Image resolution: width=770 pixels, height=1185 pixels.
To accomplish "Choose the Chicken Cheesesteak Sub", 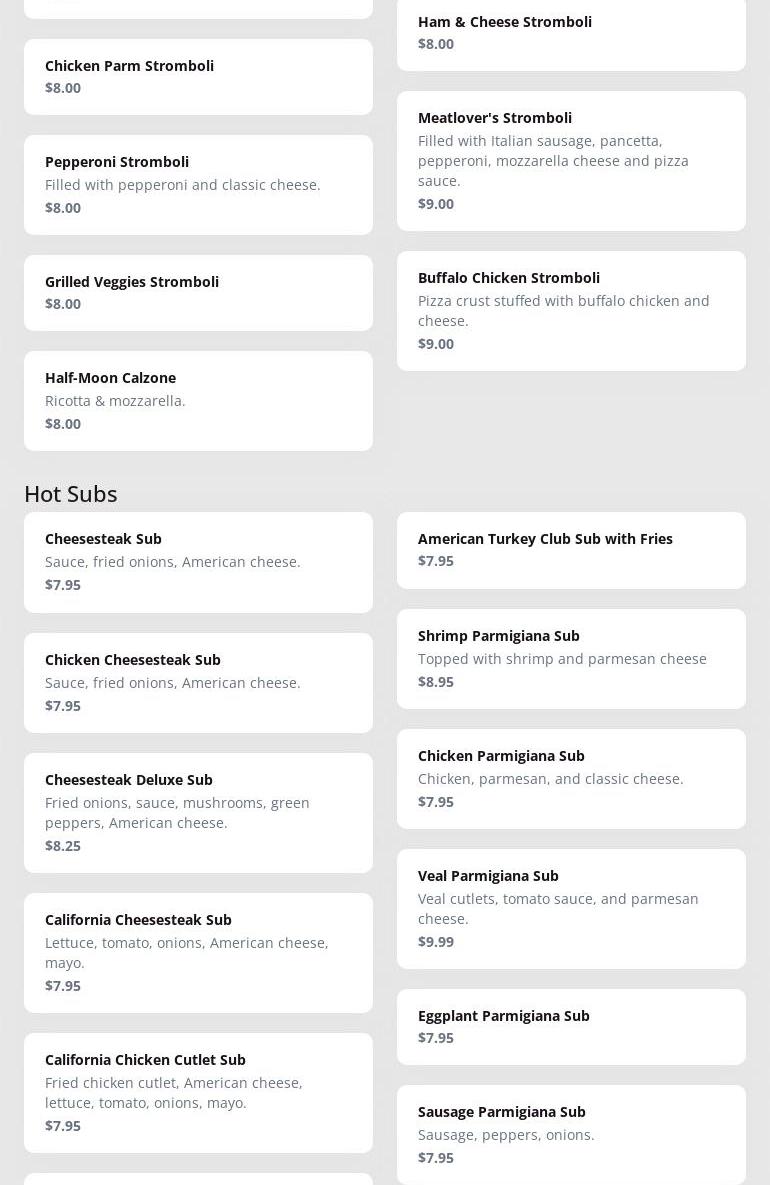I will pyautogui.click(x=198, y=682).
